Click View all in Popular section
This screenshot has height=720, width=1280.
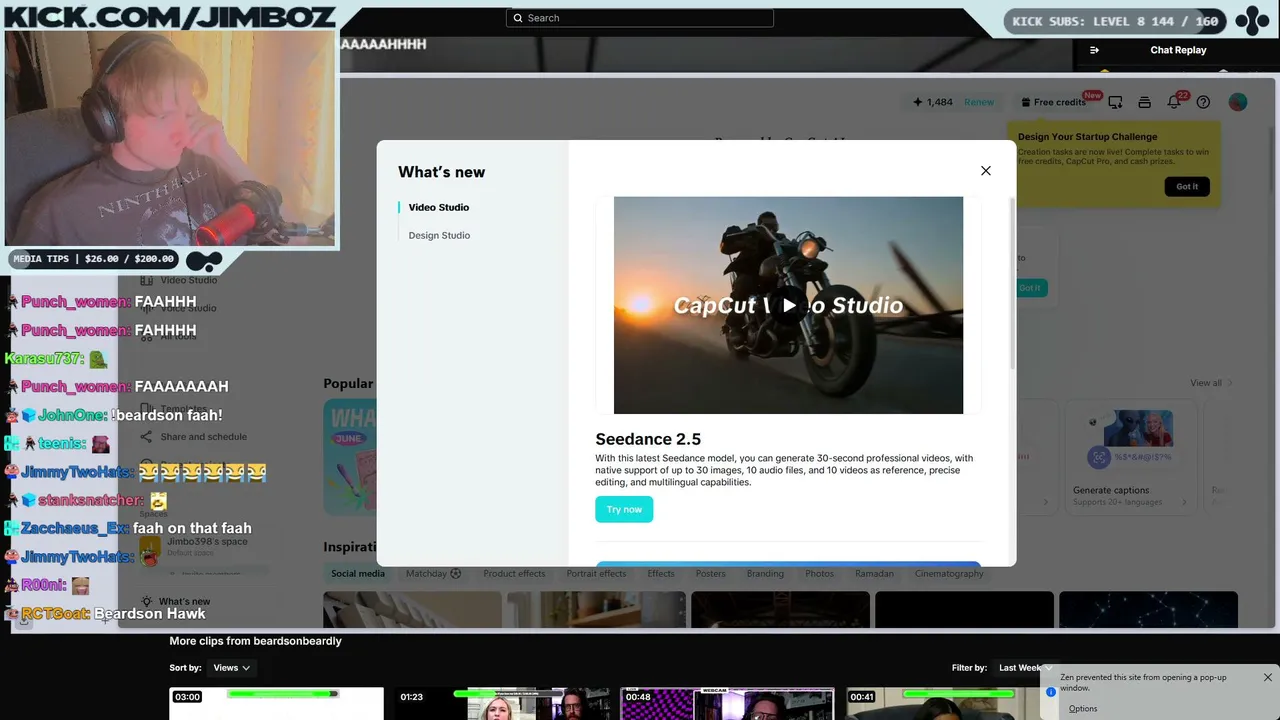click(x=1211, y=383)
